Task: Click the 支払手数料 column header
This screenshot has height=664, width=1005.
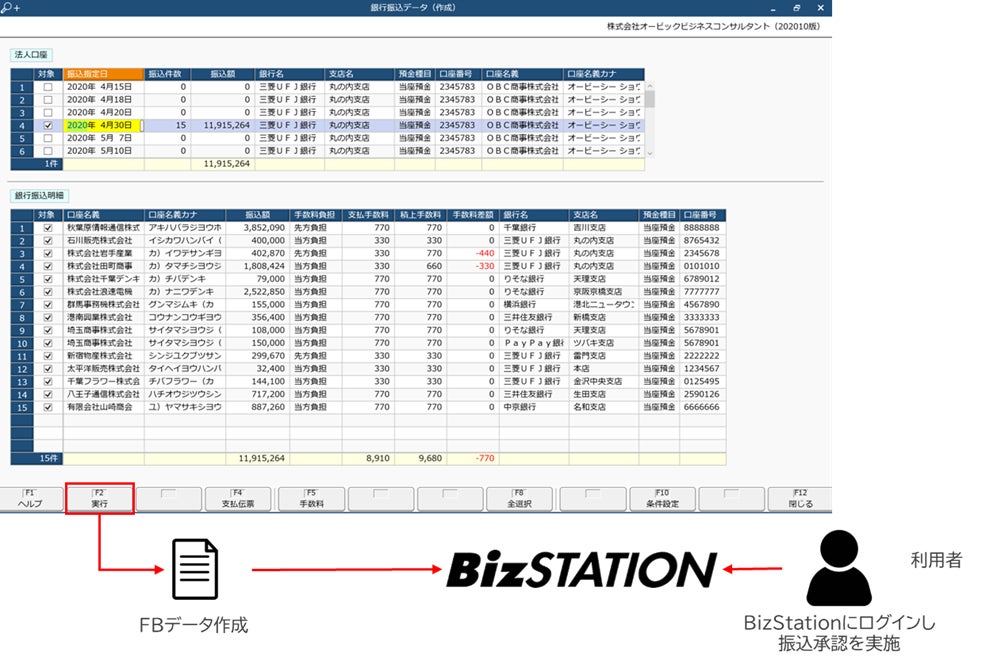Action: 368,215
